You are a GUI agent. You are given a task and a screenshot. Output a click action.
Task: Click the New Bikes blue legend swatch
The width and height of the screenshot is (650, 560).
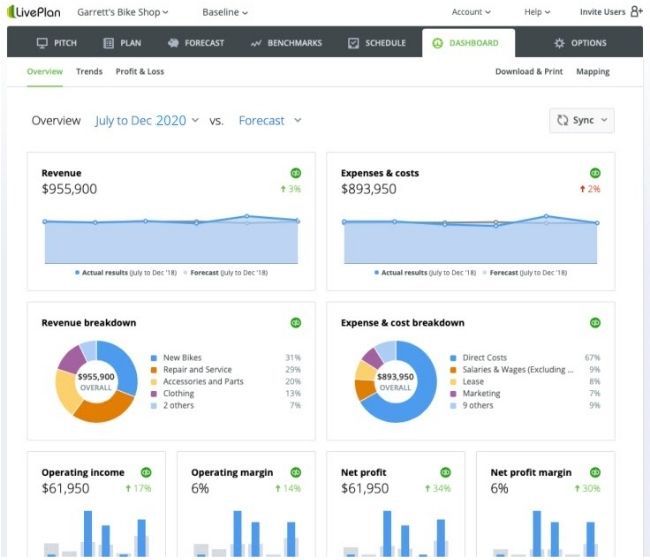click(154, 358)
